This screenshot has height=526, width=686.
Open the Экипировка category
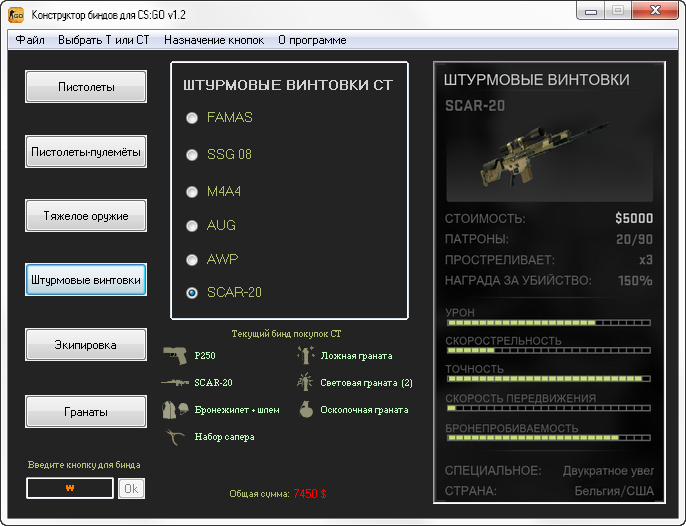(86, 345)
